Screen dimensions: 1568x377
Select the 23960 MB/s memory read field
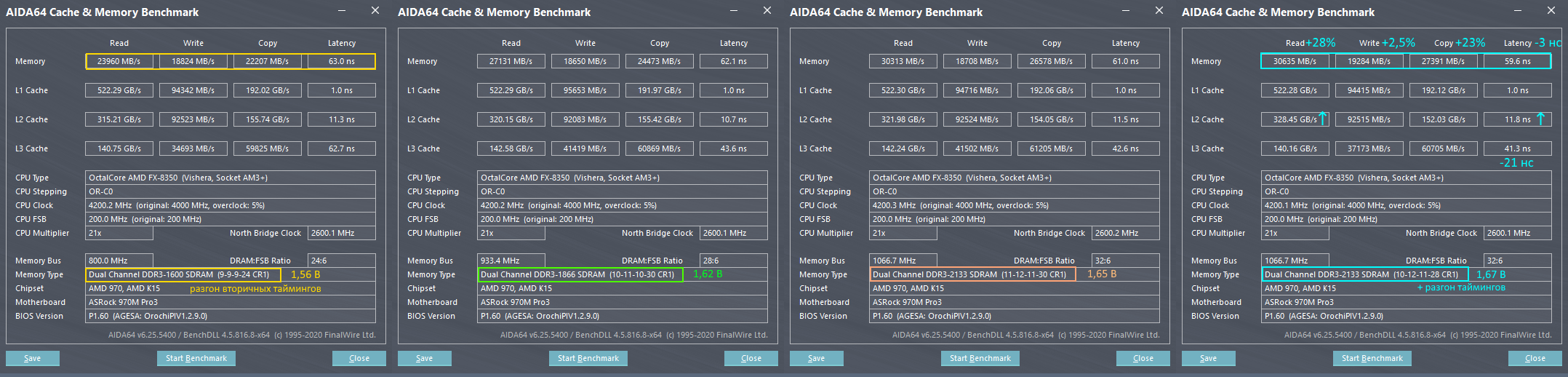[119, 61]
